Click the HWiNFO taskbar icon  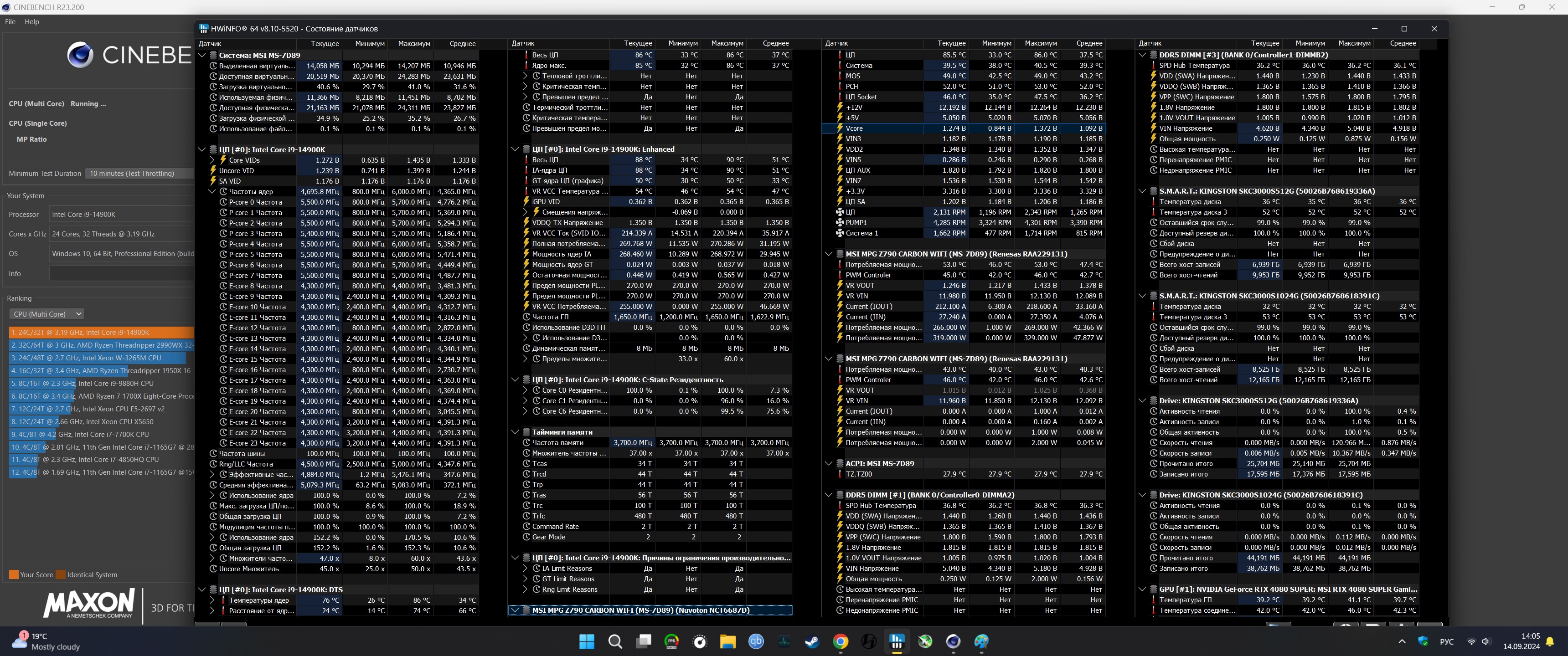[897, 641]
